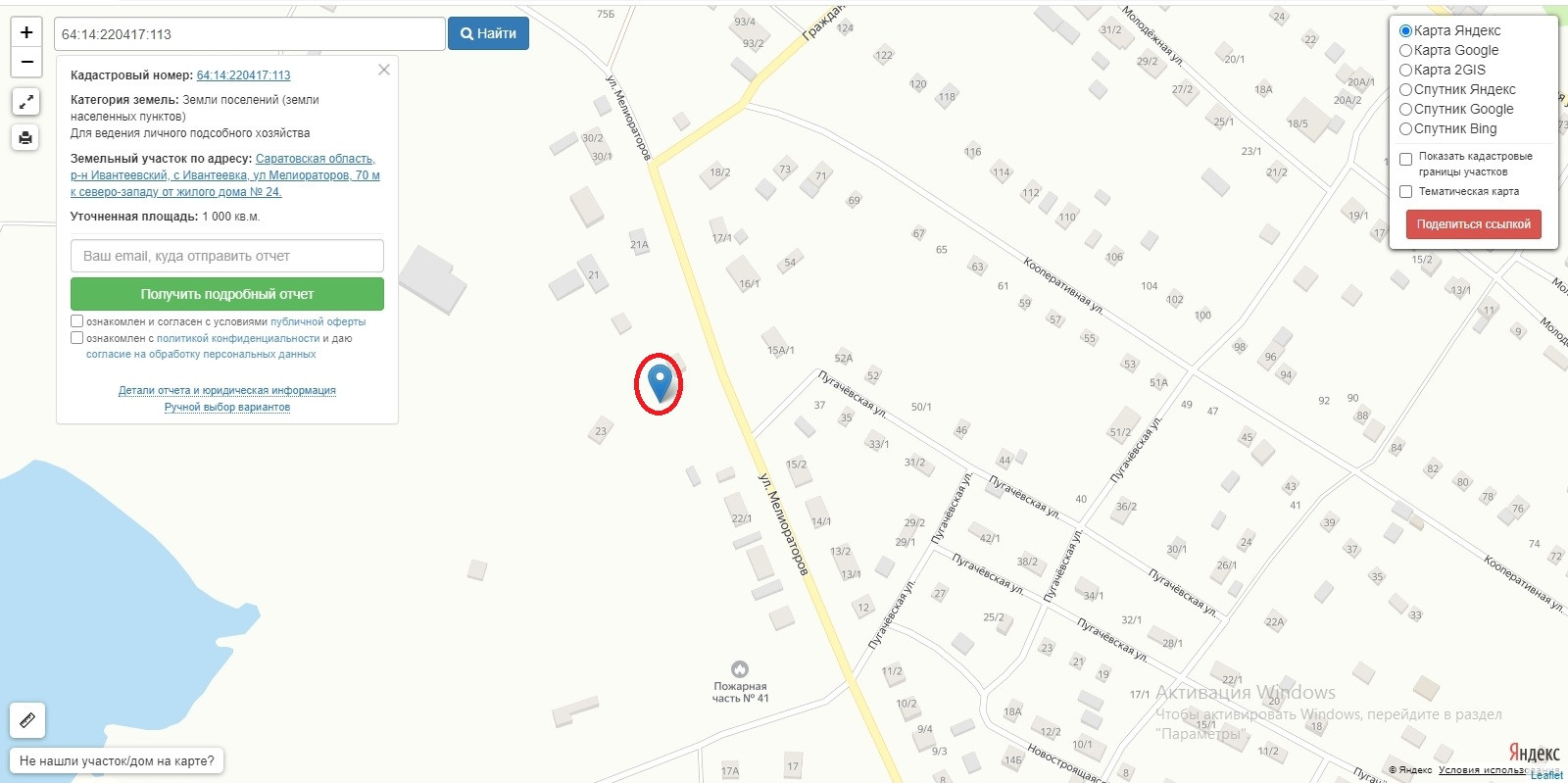Enable Показать кадастровые границы участков checkbox
This screenshot has width=1568, height=783.
[x=1405, y=159]
